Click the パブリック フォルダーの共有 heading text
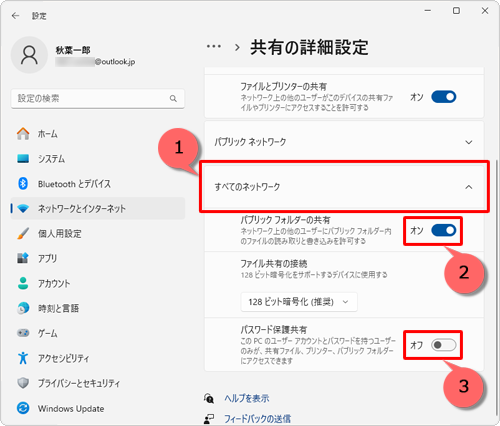 coord(285,220)
